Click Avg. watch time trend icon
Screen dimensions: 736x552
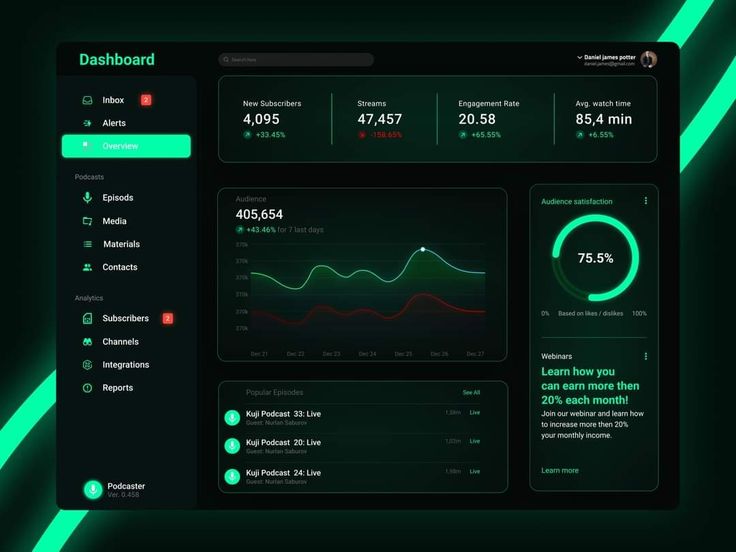(580, 135)
